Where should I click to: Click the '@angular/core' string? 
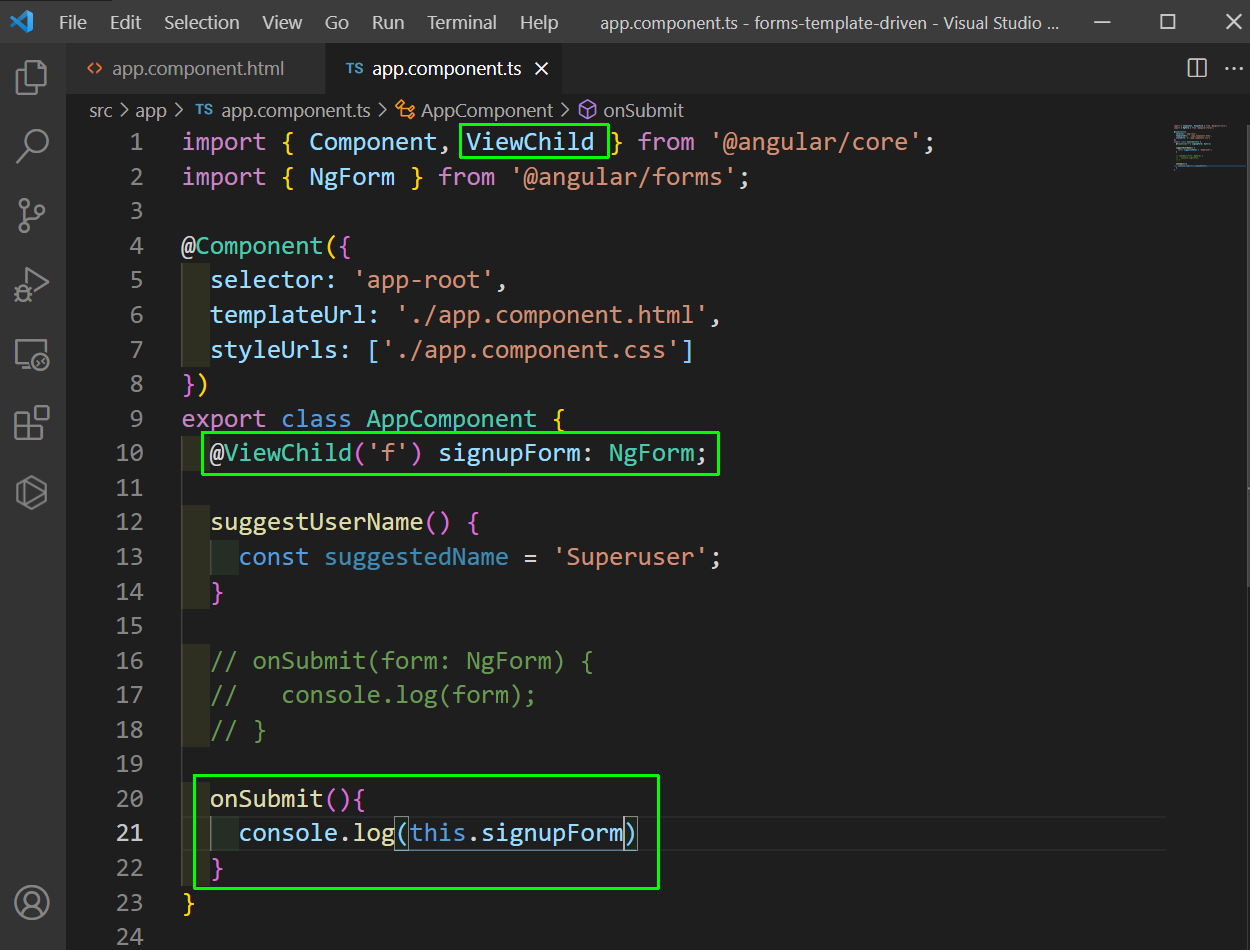pos(816,142)
